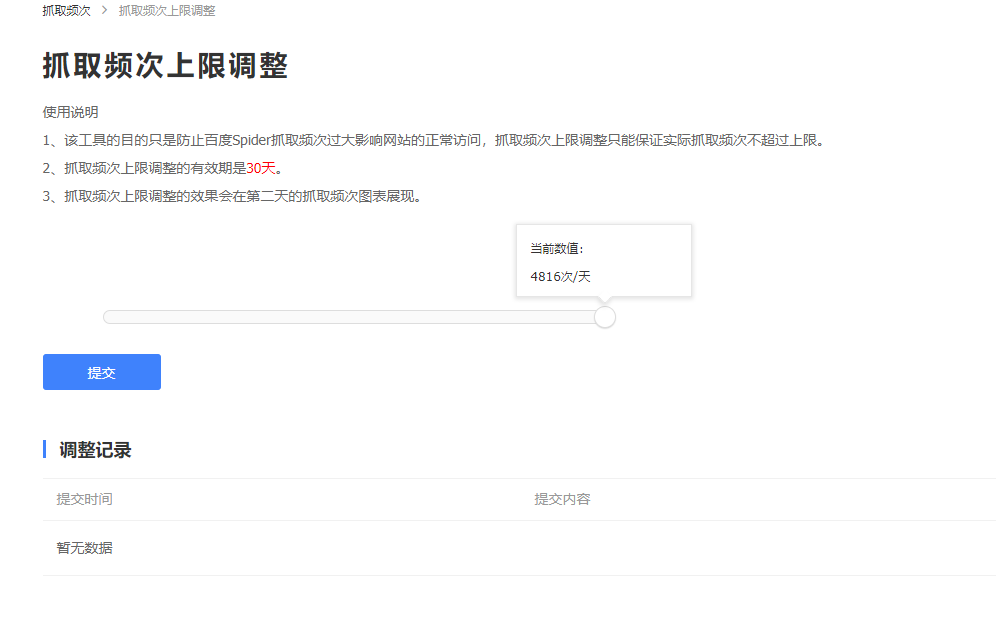Select the 暂无数据 empty-state row
The image size is (996, 621).
point(85,548)
